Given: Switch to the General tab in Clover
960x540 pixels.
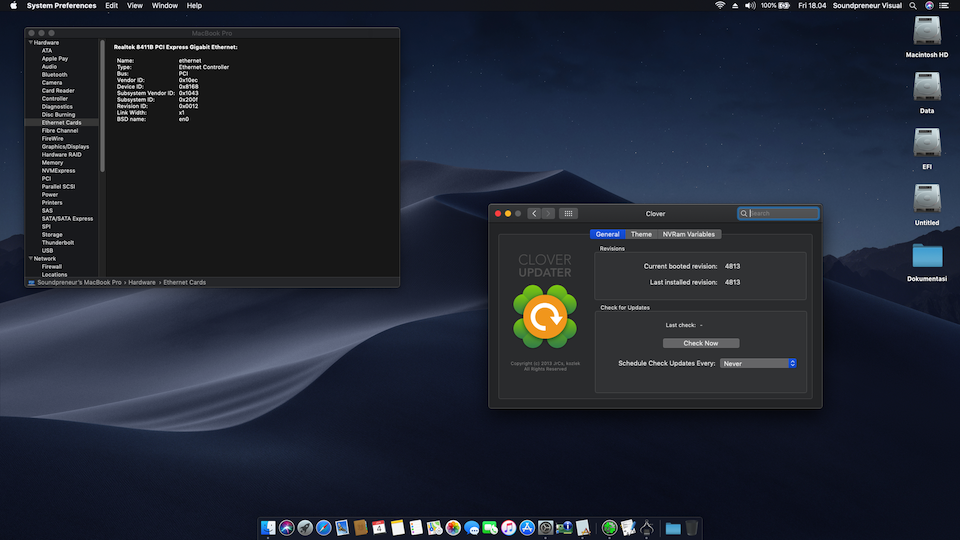Looking at the screenshot, I should [x=607, y=234].
